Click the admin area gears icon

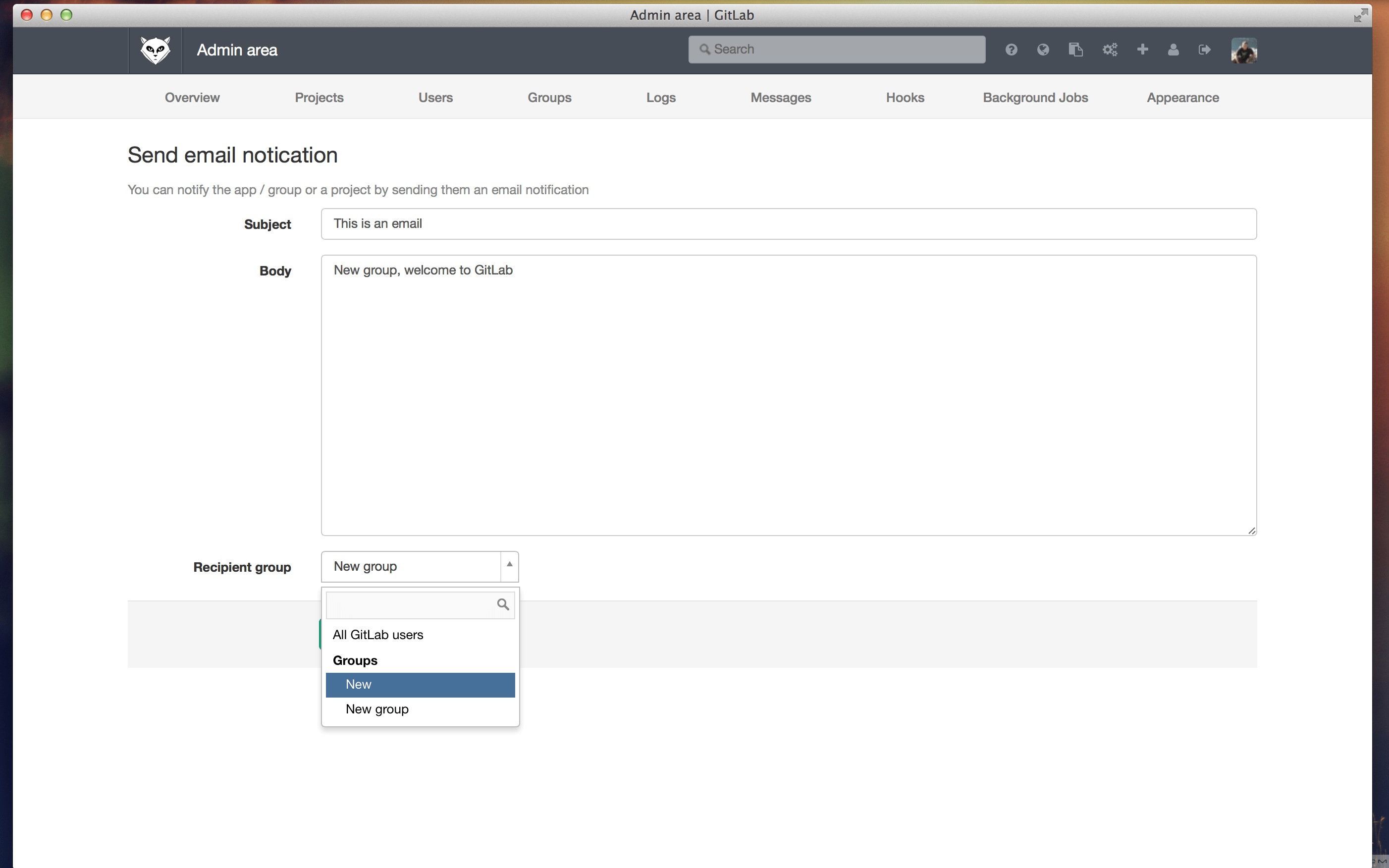pos(1110,50)
